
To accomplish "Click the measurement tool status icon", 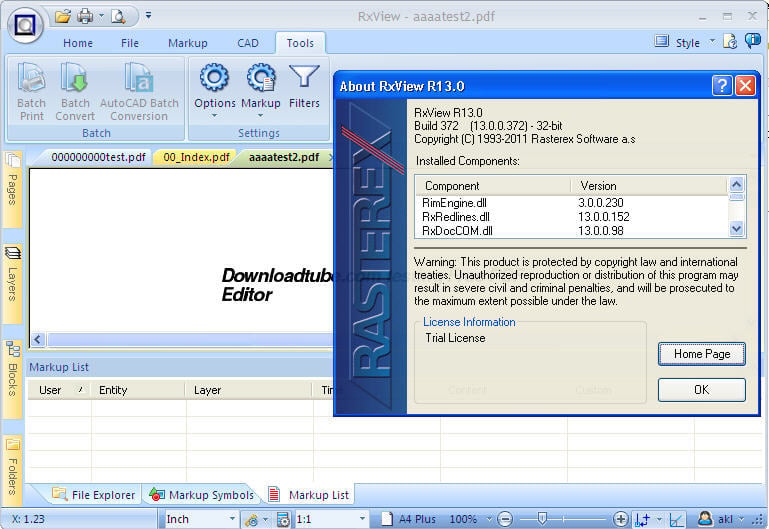I will [x=252, y=519].
